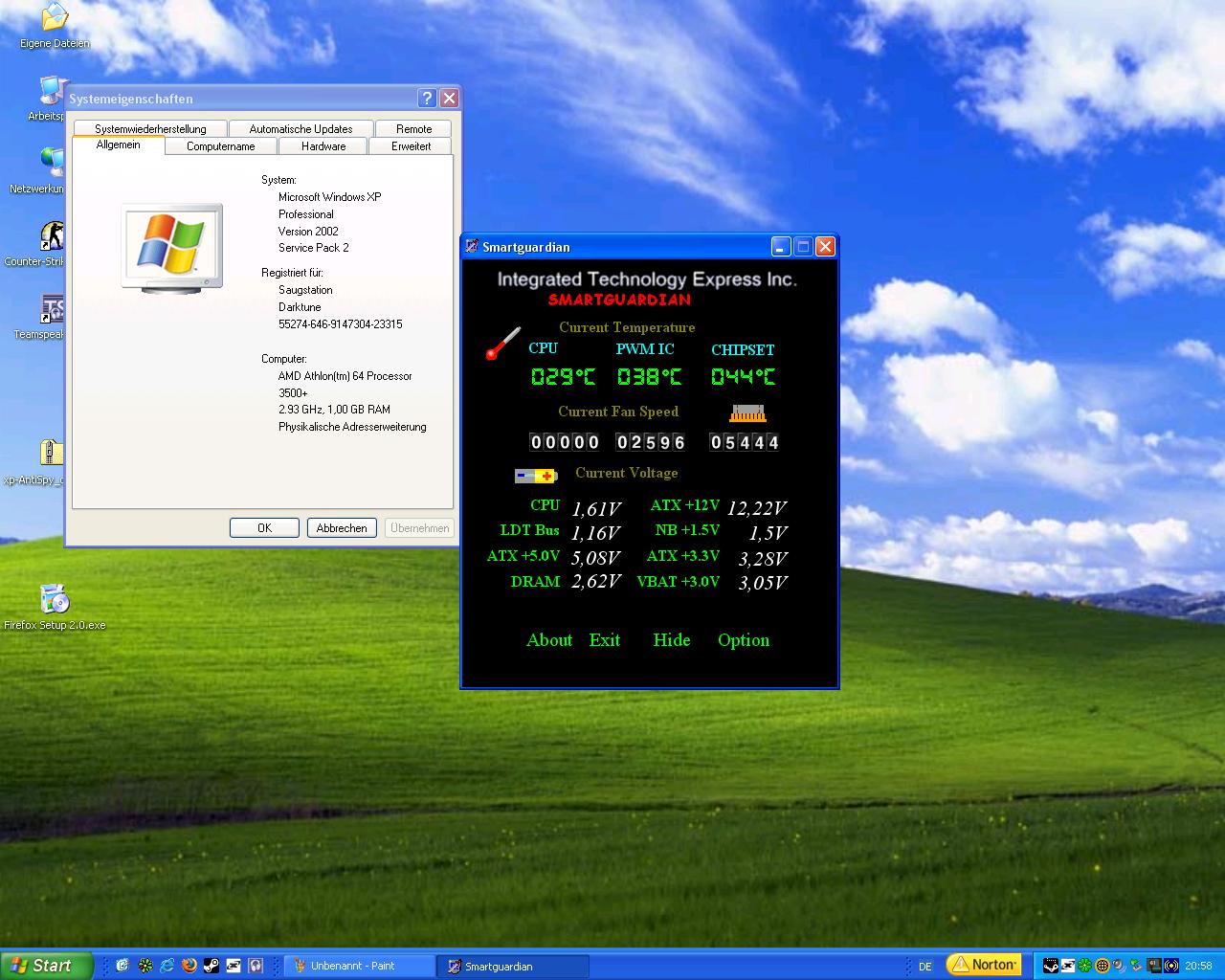Click the yellow globe tray icon
The width and height of the screenshot is (1225, 980).
(x=1102, y=966)
